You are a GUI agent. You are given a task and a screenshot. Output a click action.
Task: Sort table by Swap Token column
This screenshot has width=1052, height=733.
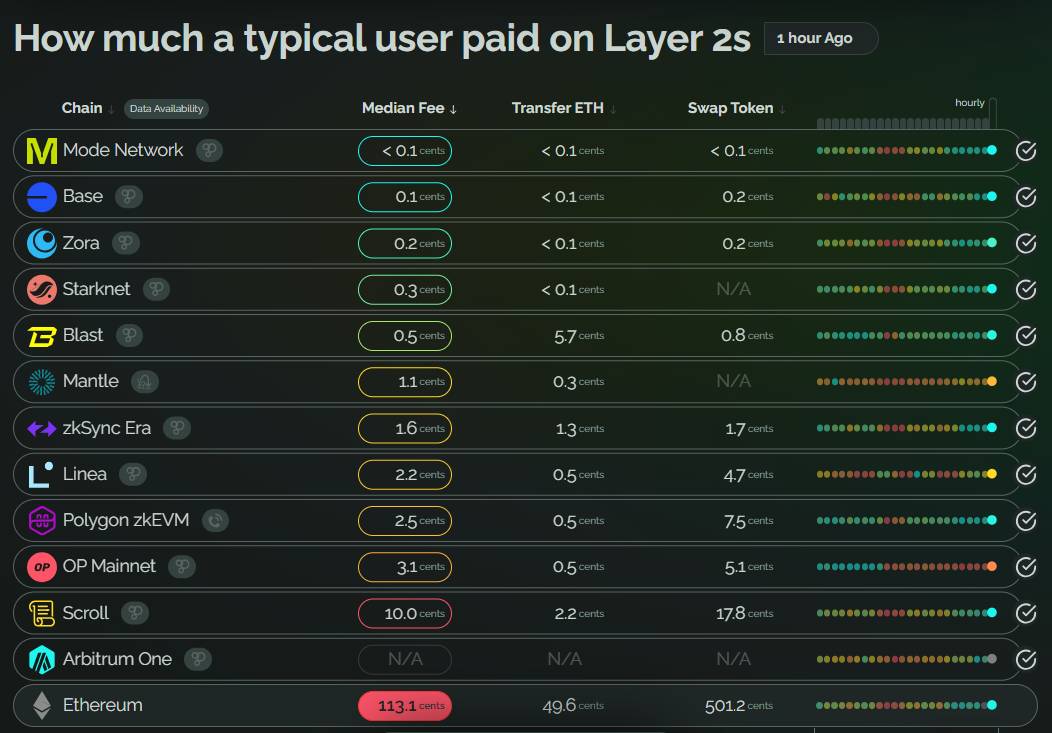[x=737, y=108]
